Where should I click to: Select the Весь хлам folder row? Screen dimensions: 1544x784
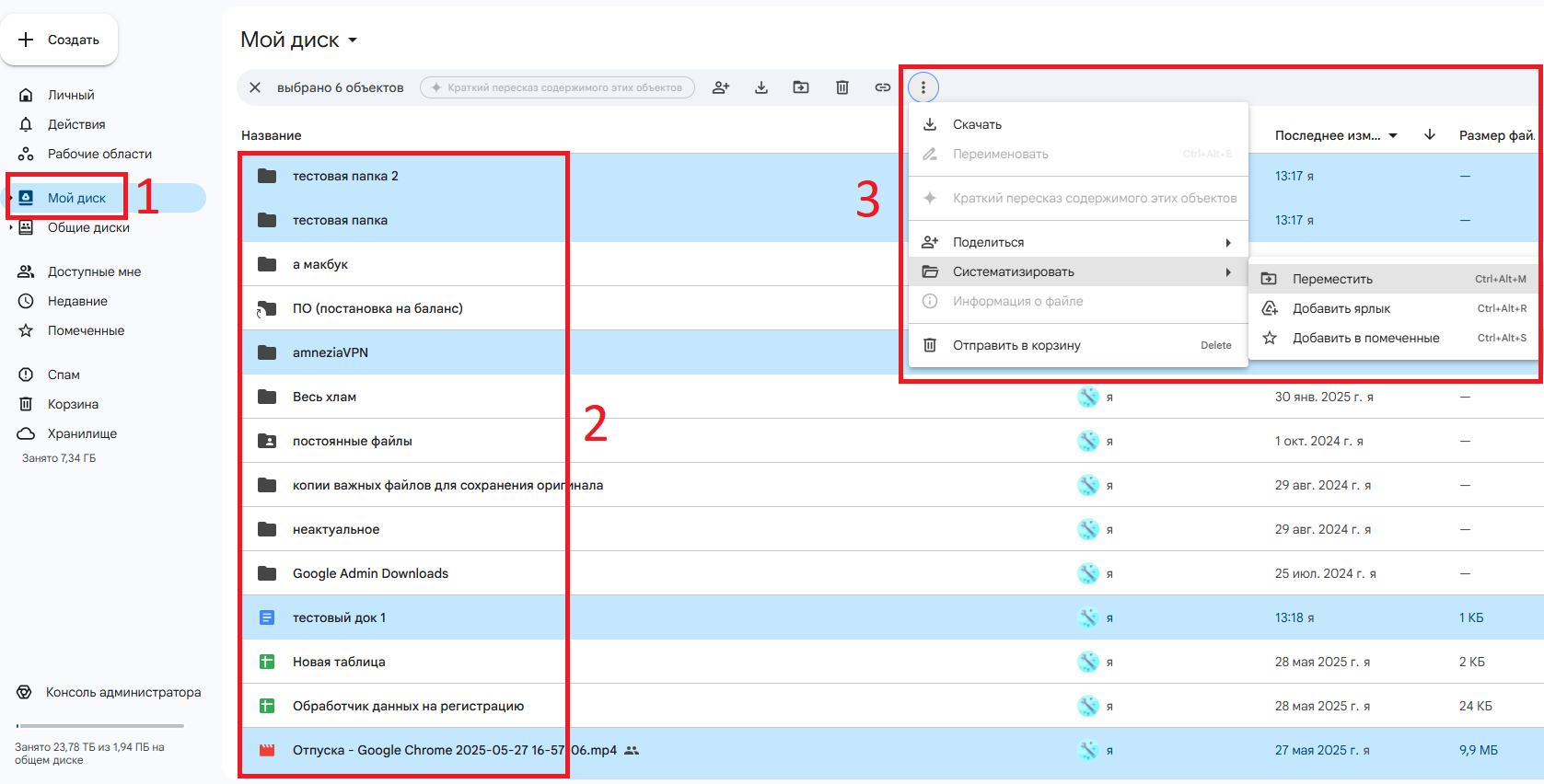pos(324,397)
